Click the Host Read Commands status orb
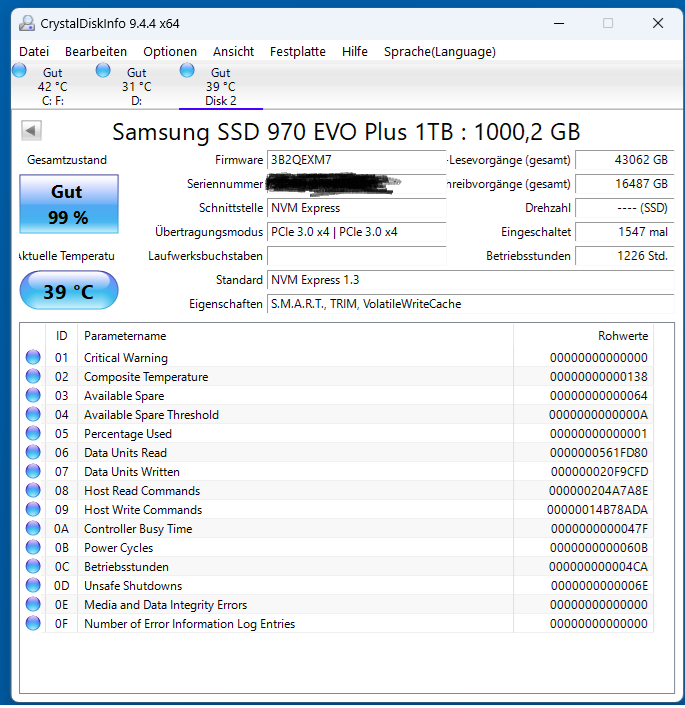Viewport: 685px width, 708px height. 33,490
